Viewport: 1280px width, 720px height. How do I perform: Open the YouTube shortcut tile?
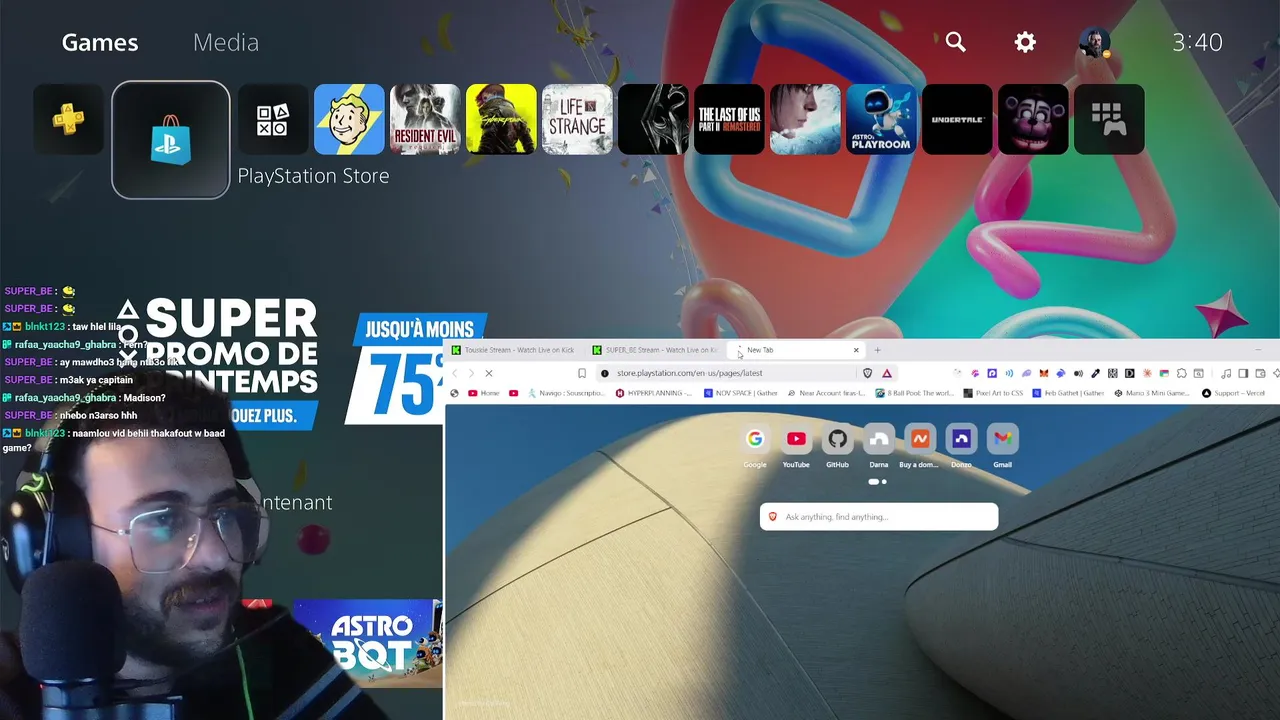pos(796,445)
